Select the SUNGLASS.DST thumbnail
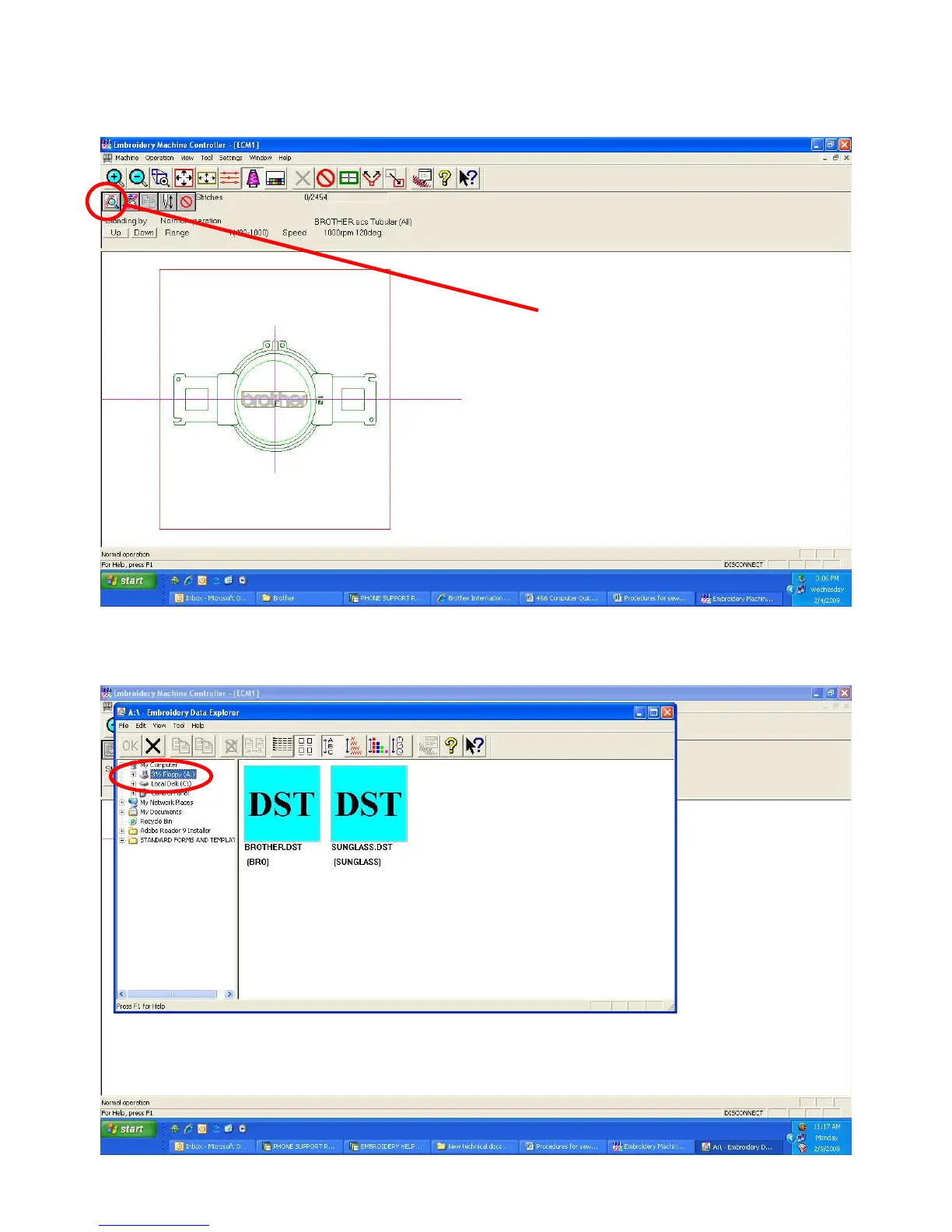 [369, 803]
